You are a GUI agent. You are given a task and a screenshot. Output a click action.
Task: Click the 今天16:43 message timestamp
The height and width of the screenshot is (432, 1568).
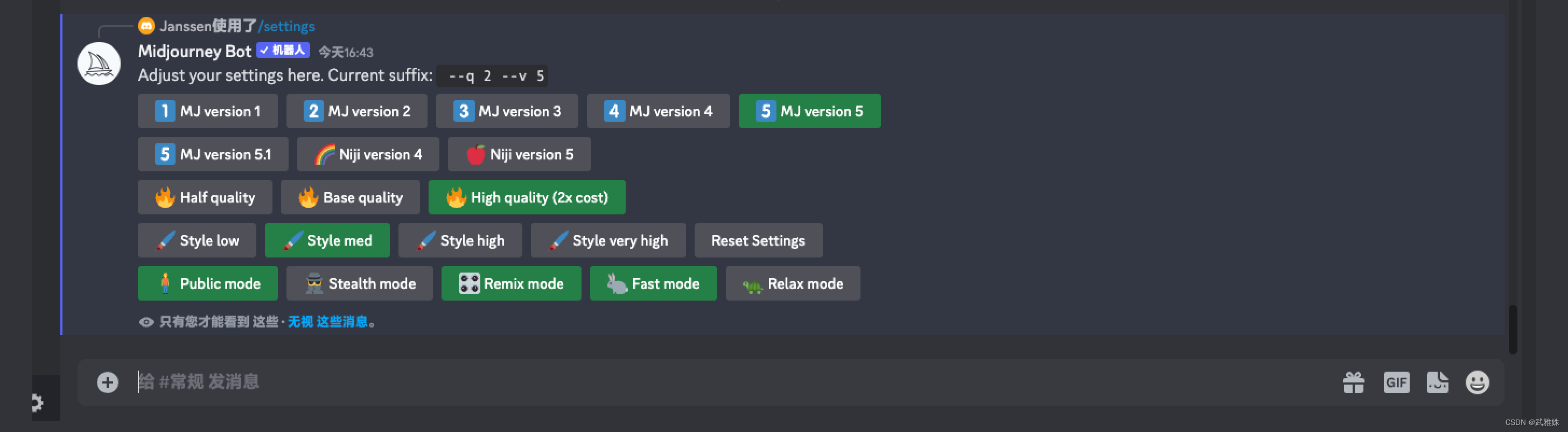click(346, 52)
